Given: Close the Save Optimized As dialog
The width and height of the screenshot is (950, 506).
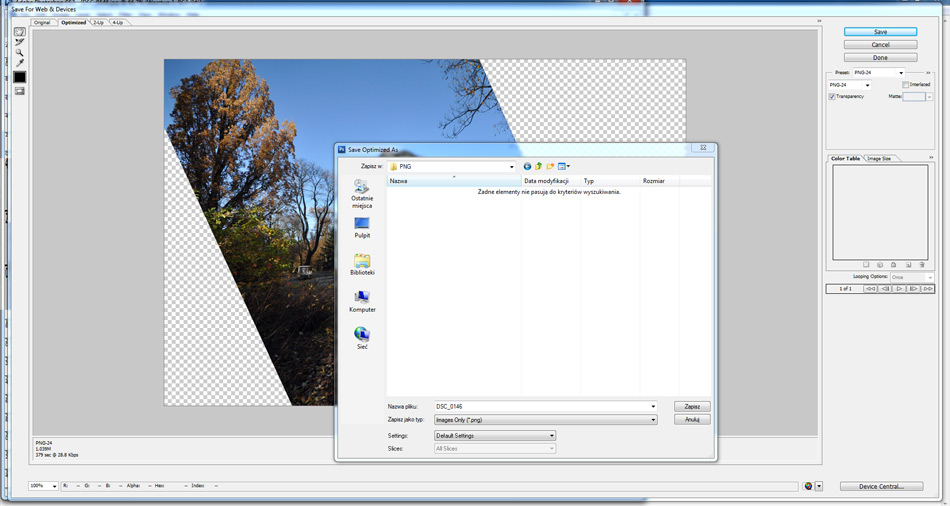Looking at the screenshot, I should 703,148.
